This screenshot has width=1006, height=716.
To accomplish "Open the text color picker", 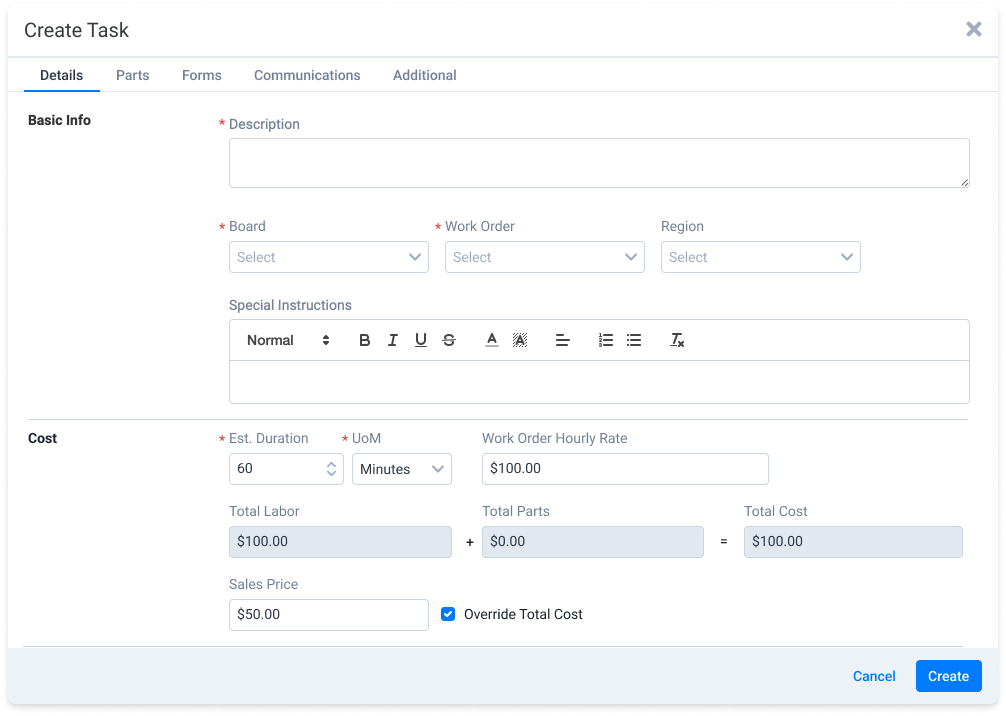I will tap(492, 340).
